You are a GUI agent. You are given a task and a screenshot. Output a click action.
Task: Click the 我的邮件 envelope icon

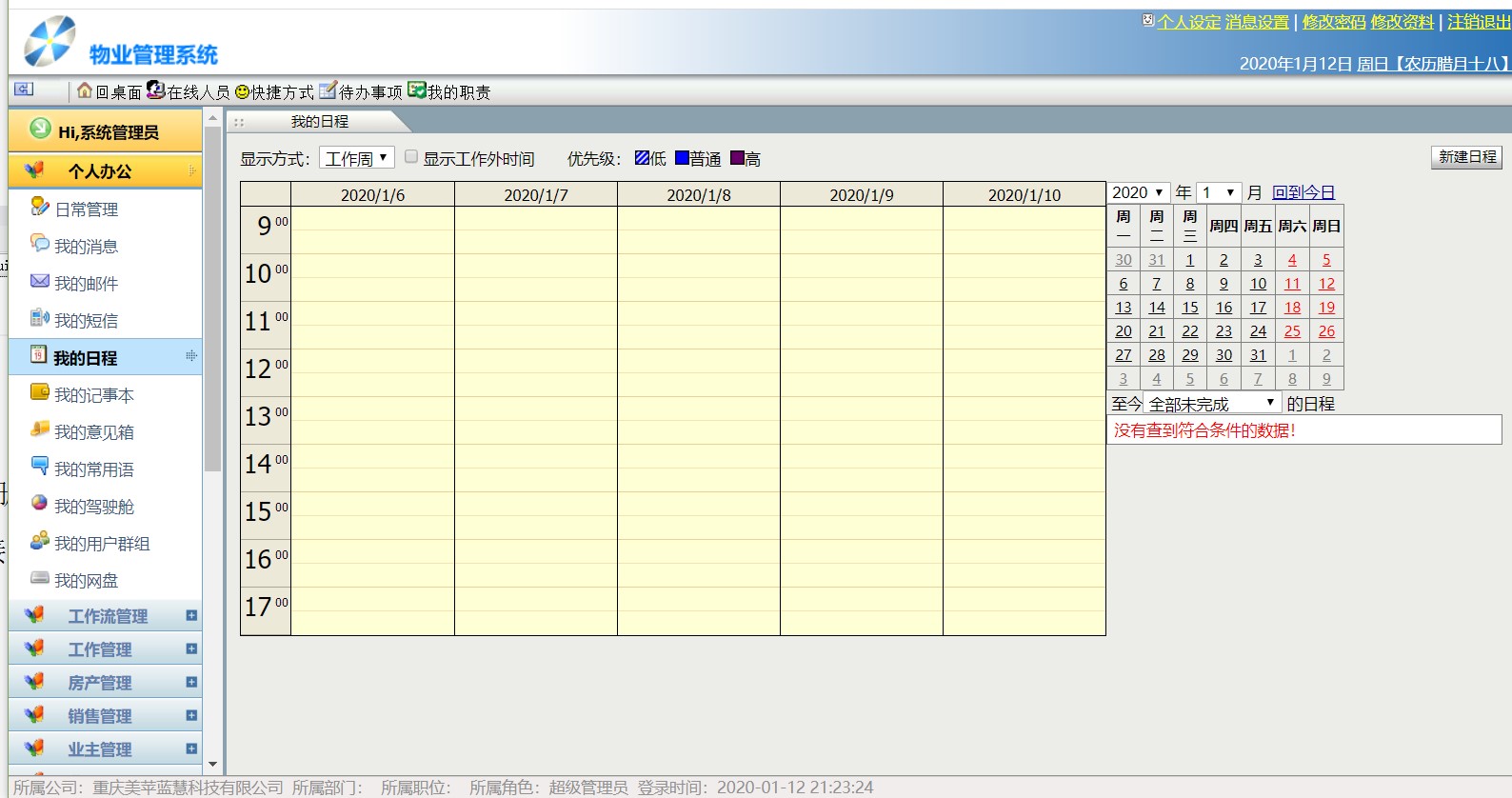[39, 282]
